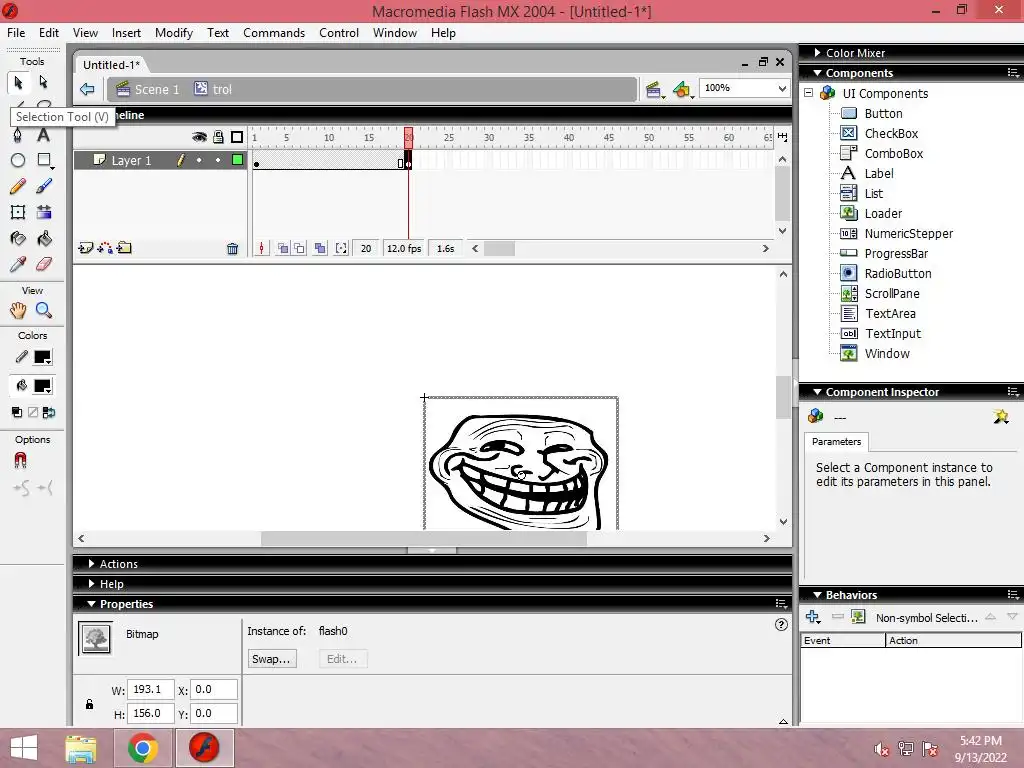The width and height of the screenshot is (1024, 768).
Task: Click the Insert Layer Folder icon
Action: point(124,248)
